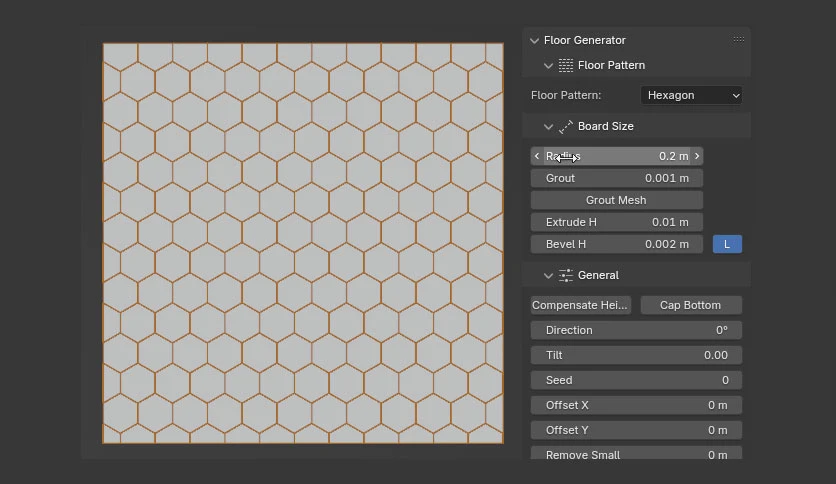Viewport: 836px width, 484px height.
Task: Click the Bevel H field
Action: point(617,244)
